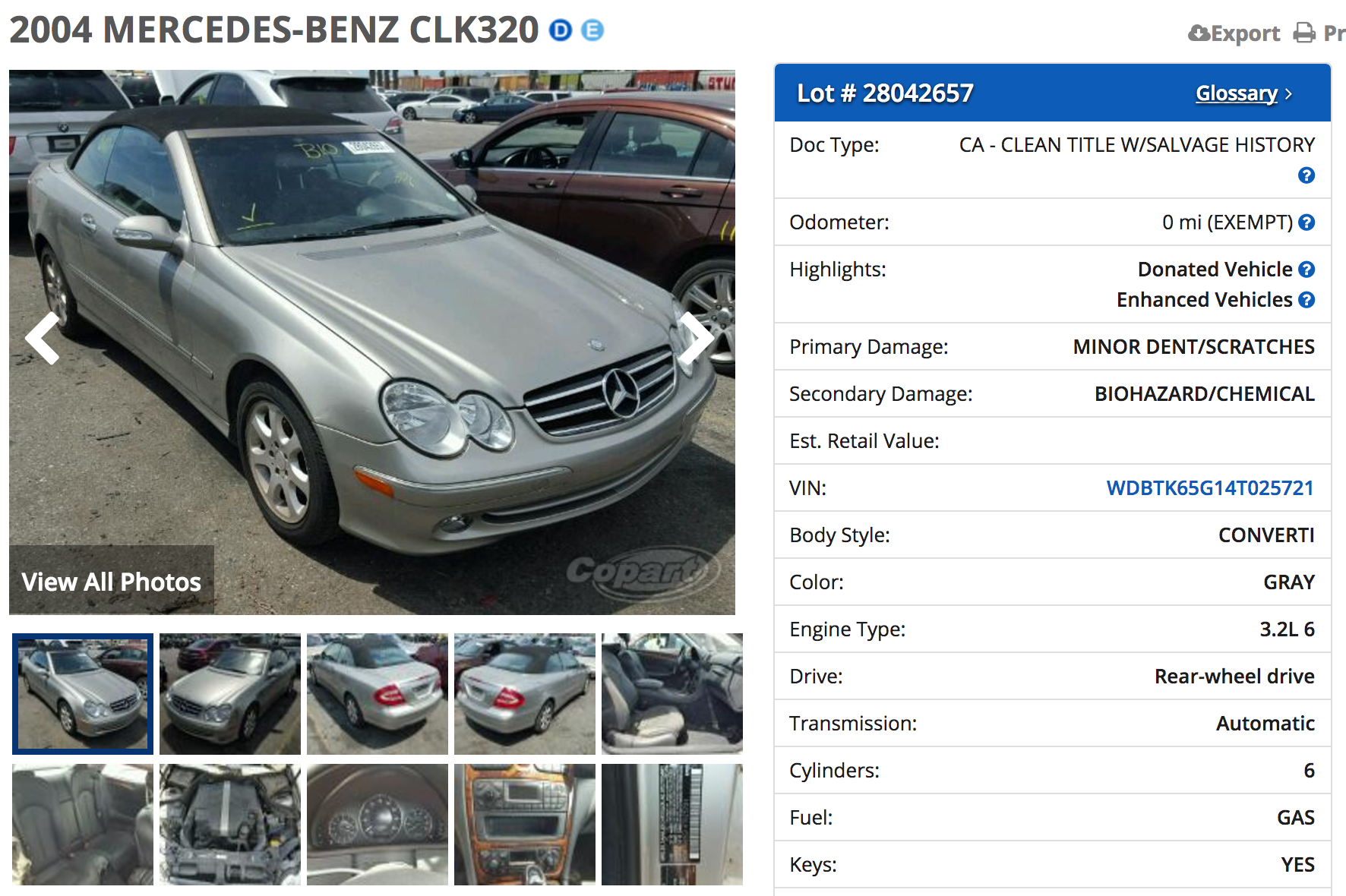
Task: Click the blue D badge icon beside title
Action: pos(561,30)
